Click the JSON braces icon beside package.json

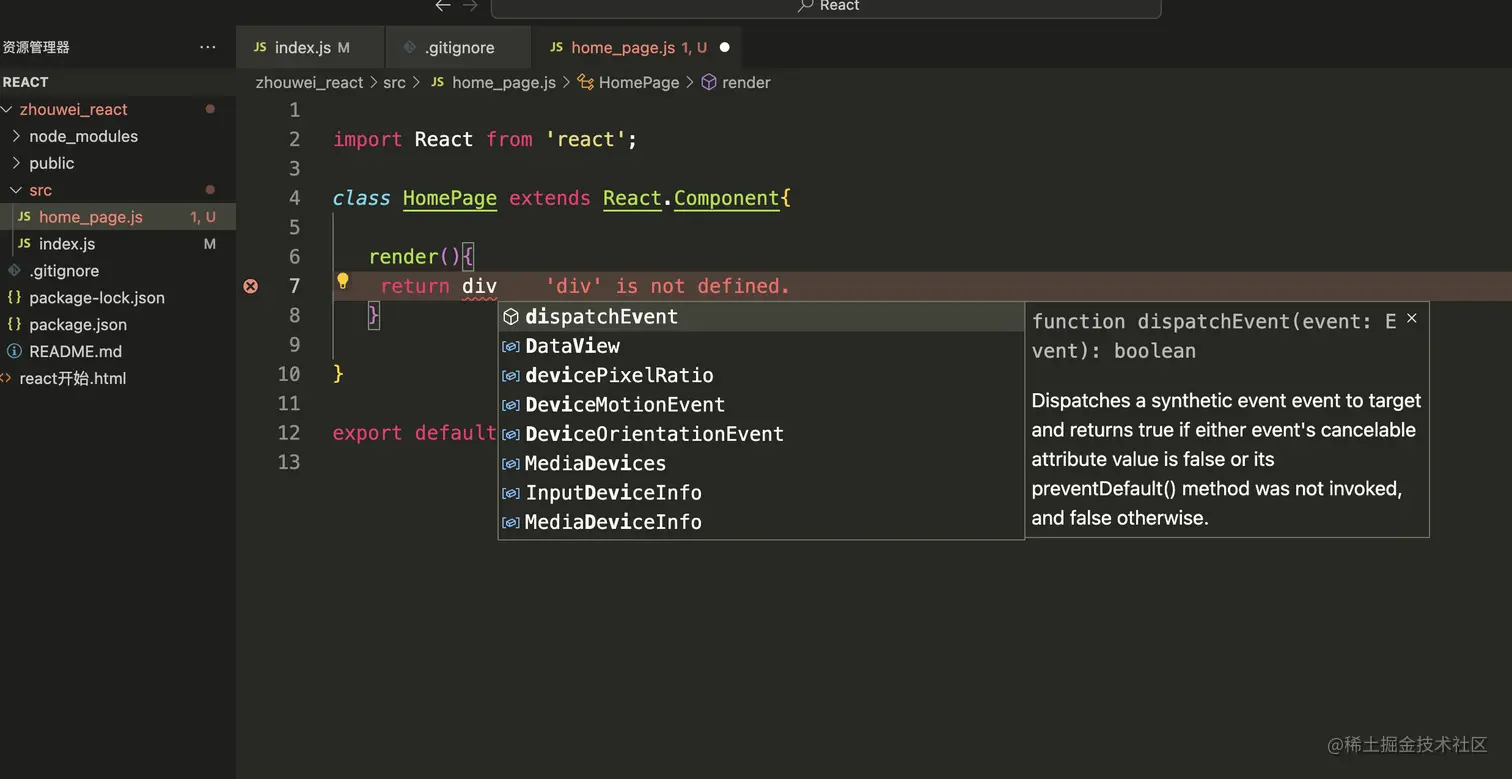14,325
